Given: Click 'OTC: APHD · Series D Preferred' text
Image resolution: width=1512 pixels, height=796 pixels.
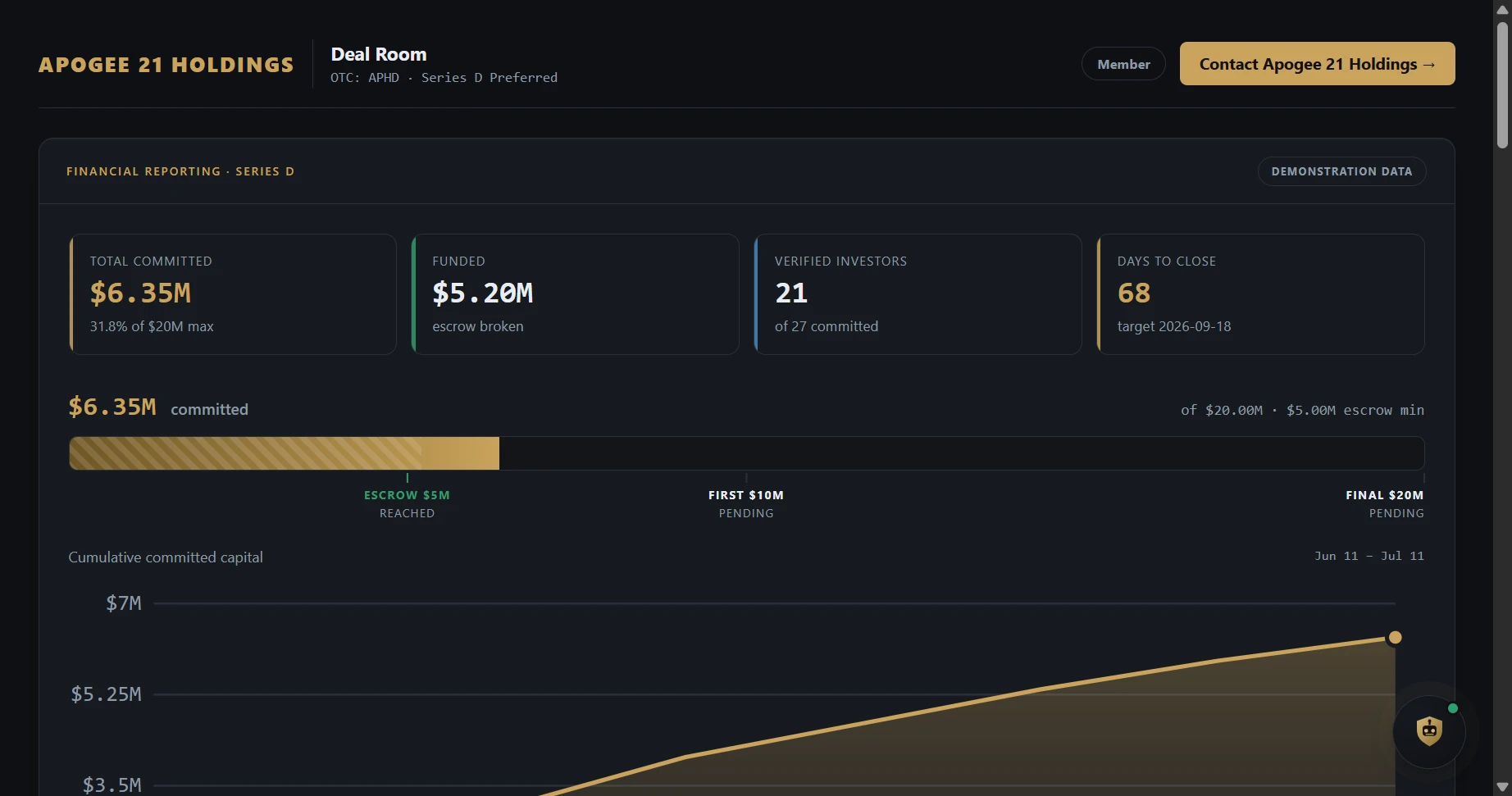Looking at the screenshot, I should (x=444, y=78).
